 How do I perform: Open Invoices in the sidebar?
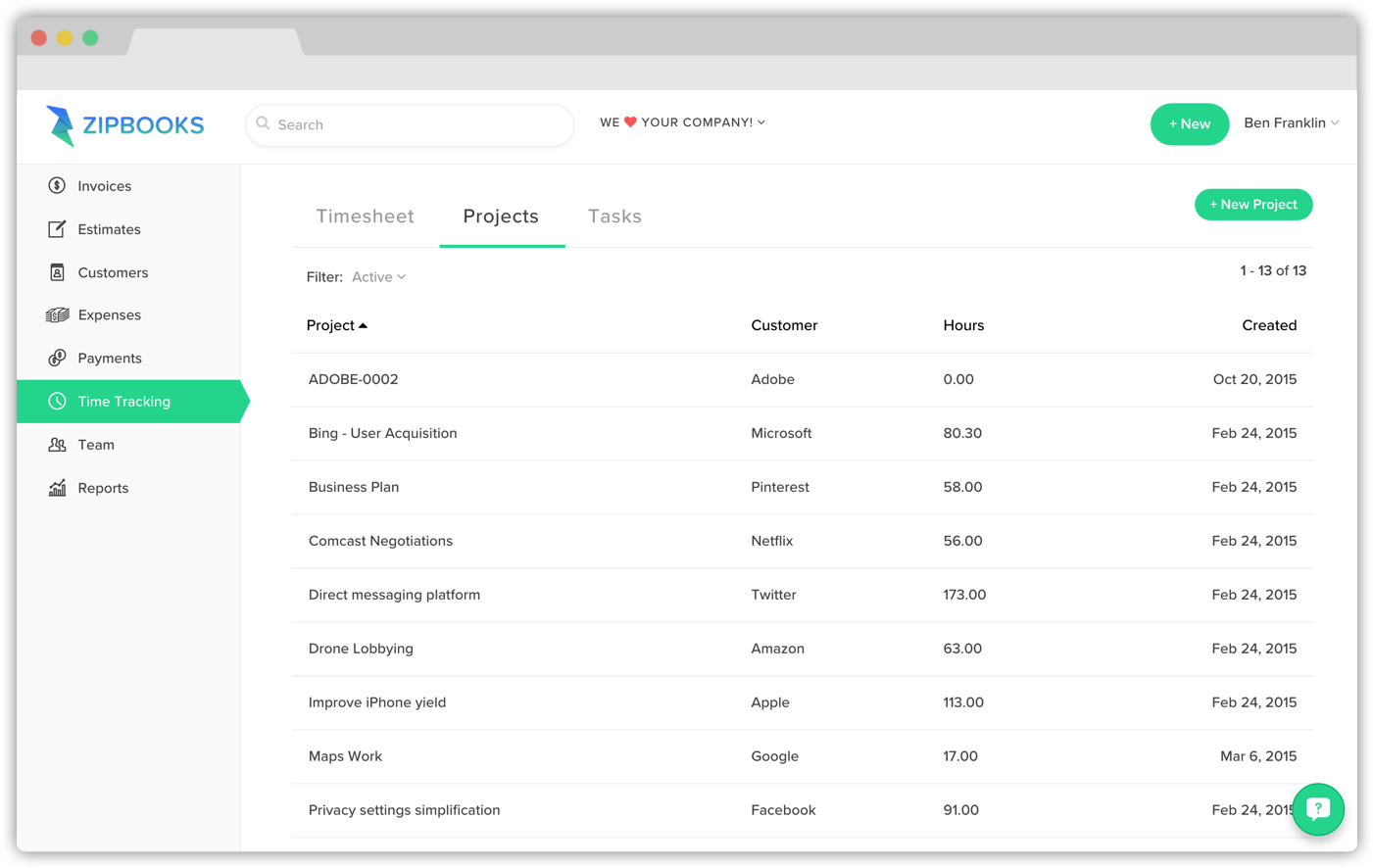click(x=128, y=185)
